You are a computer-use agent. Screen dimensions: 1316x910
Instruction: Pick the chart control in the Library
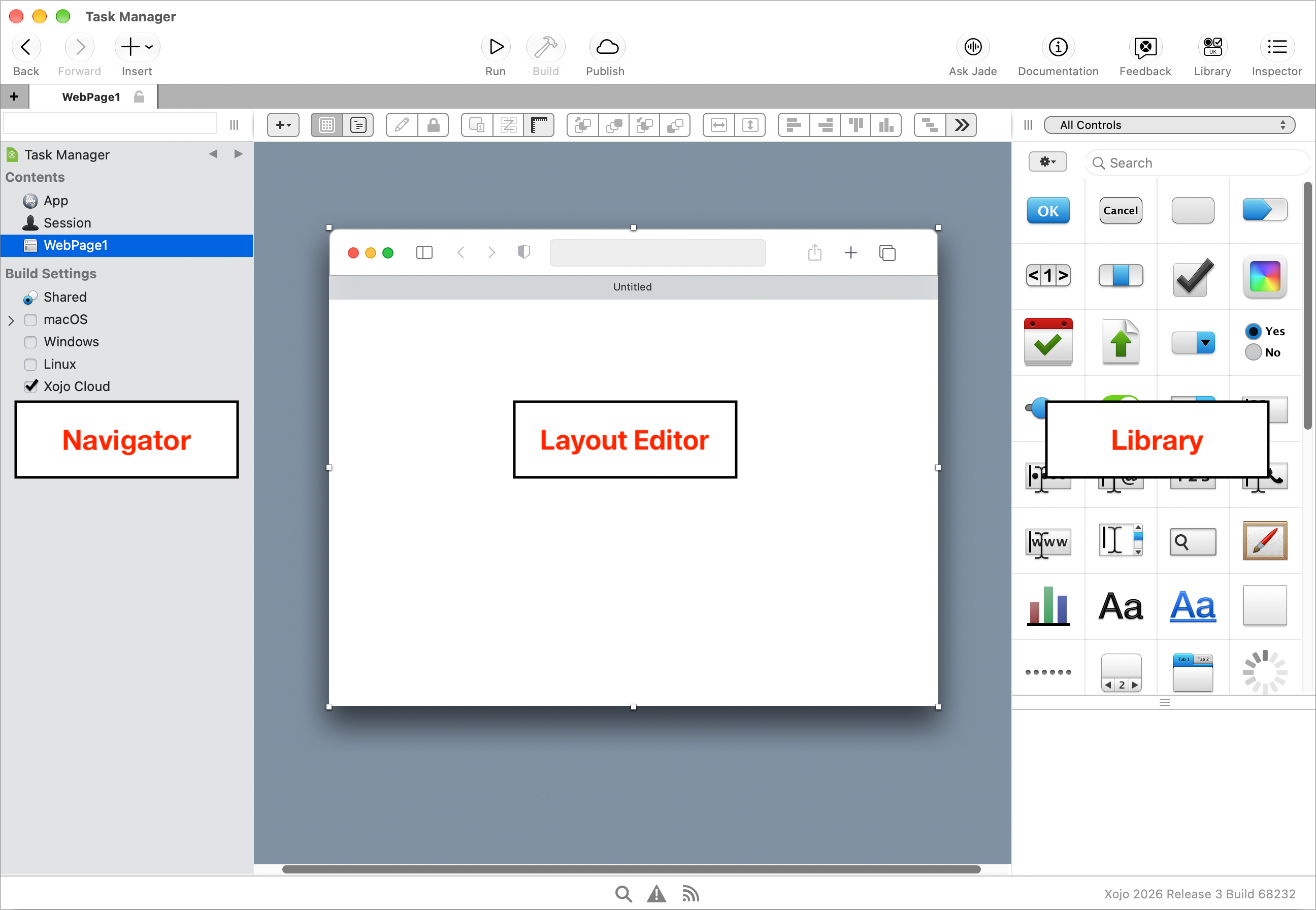1047,606
